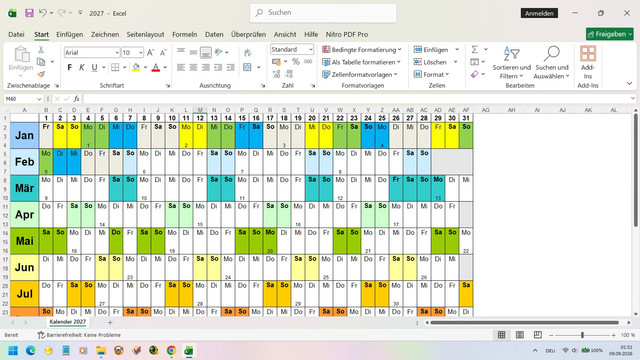640x360 pixels.
Task: Open the Datei menu tab
Action: click(16, 34)
